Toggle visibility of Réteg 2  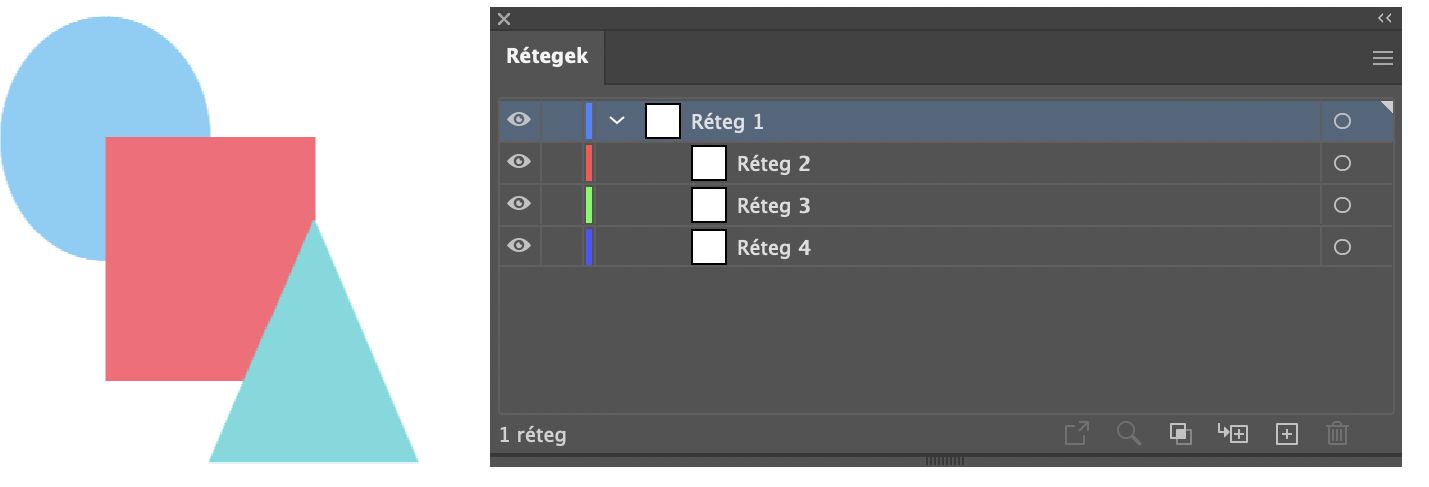(519, 162)
